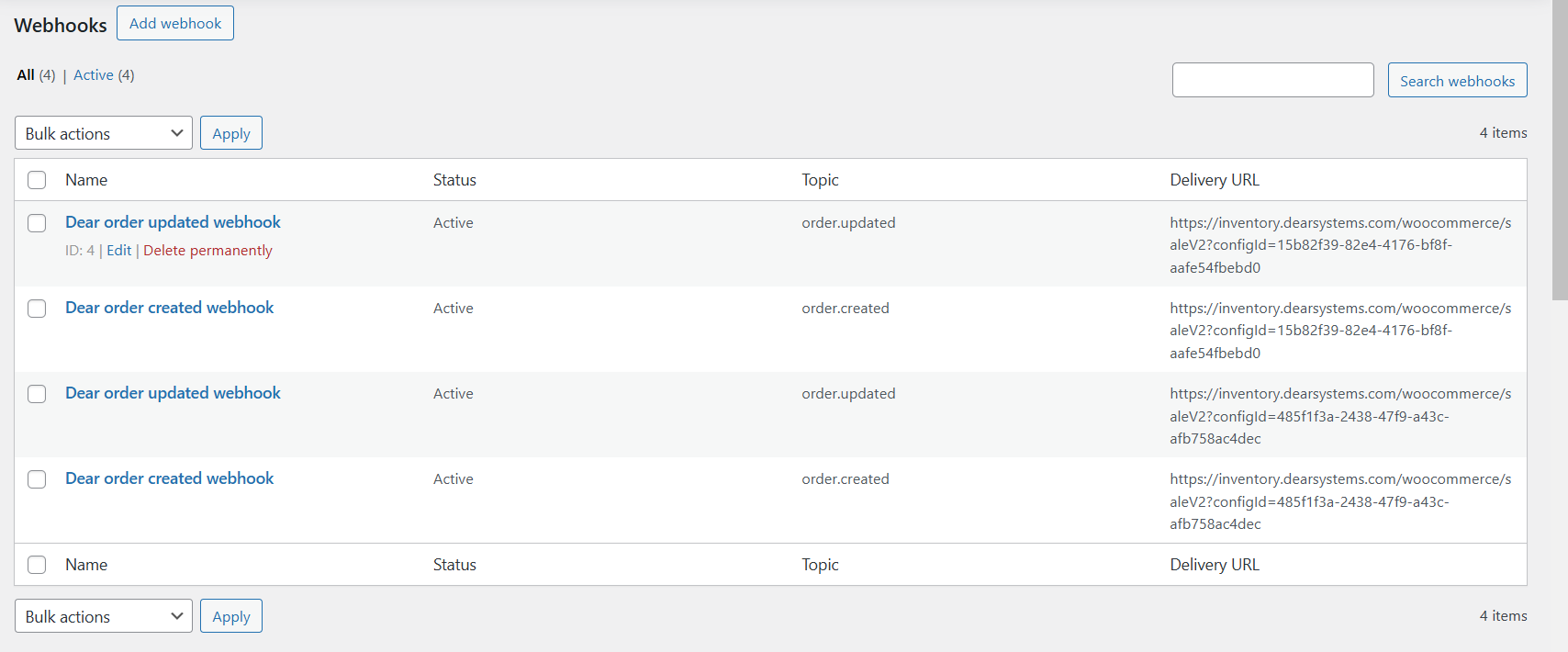The width and height of the screenshot is (1568, 652).
Task: Mark the order.created webhook with configId 485f1f3a
Action: pyautogui.click(x=37, y=479)
